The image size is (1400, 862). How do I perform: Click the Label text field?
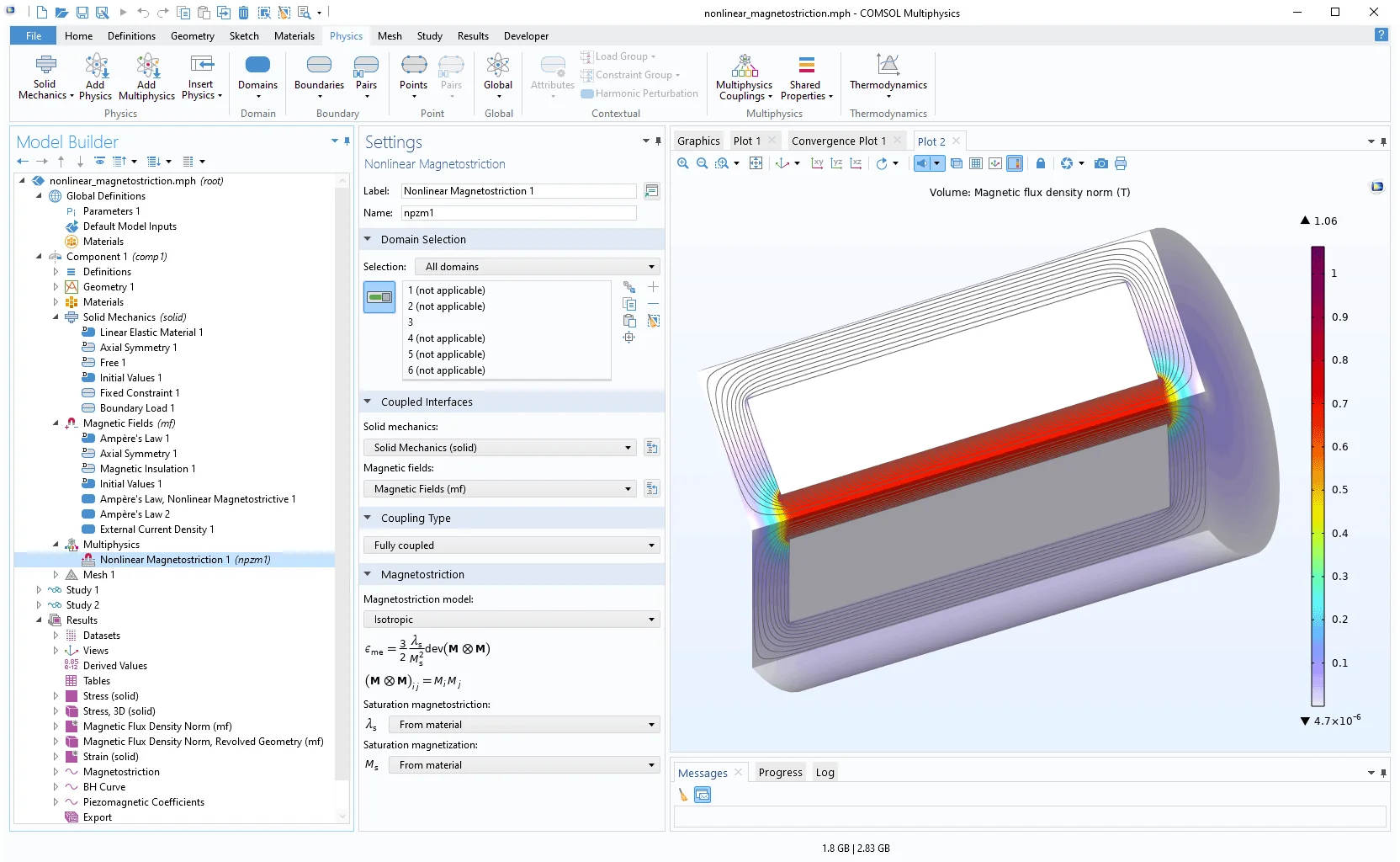coord(518,191)
